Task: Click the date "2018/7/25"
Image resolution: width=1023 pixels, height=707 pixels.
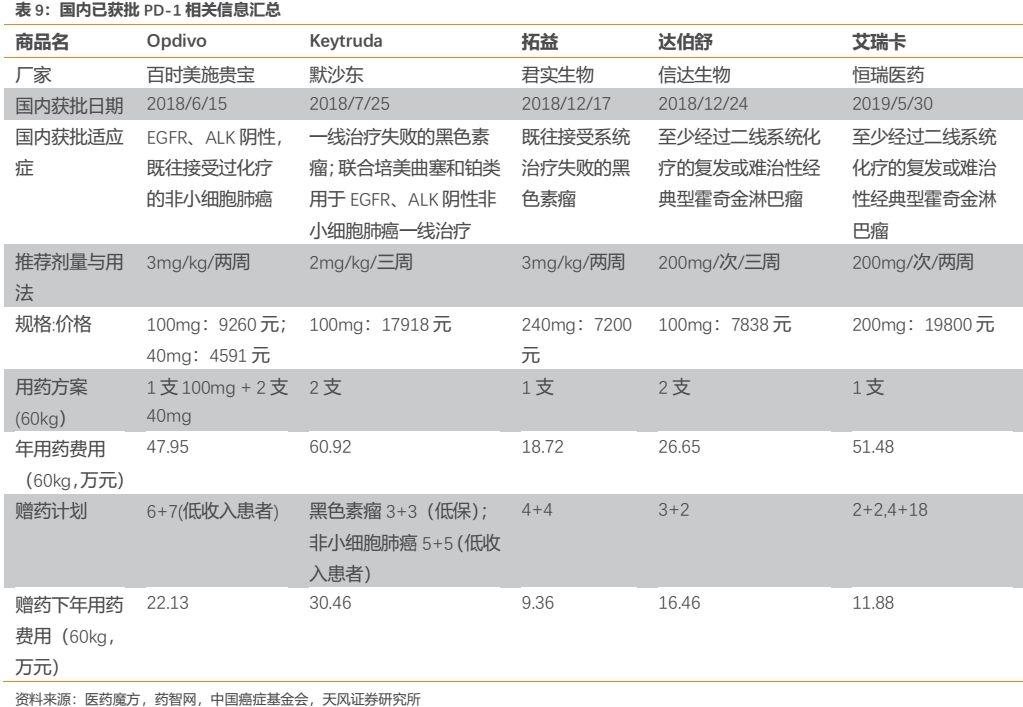Action: (349, 104)
